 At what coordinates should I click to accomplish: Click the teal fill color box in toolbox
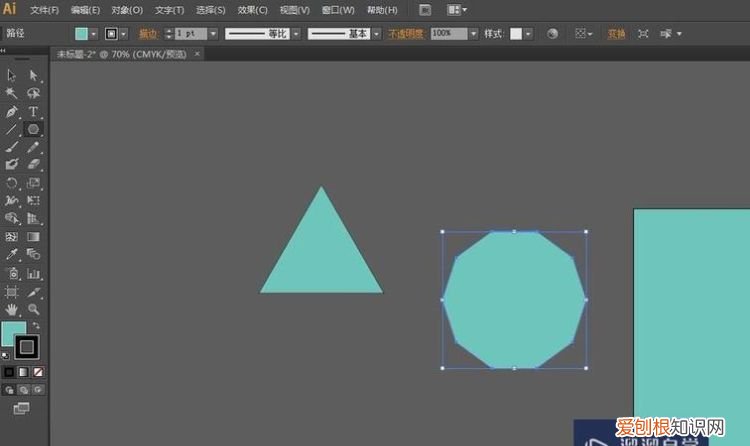click(13, 333)
